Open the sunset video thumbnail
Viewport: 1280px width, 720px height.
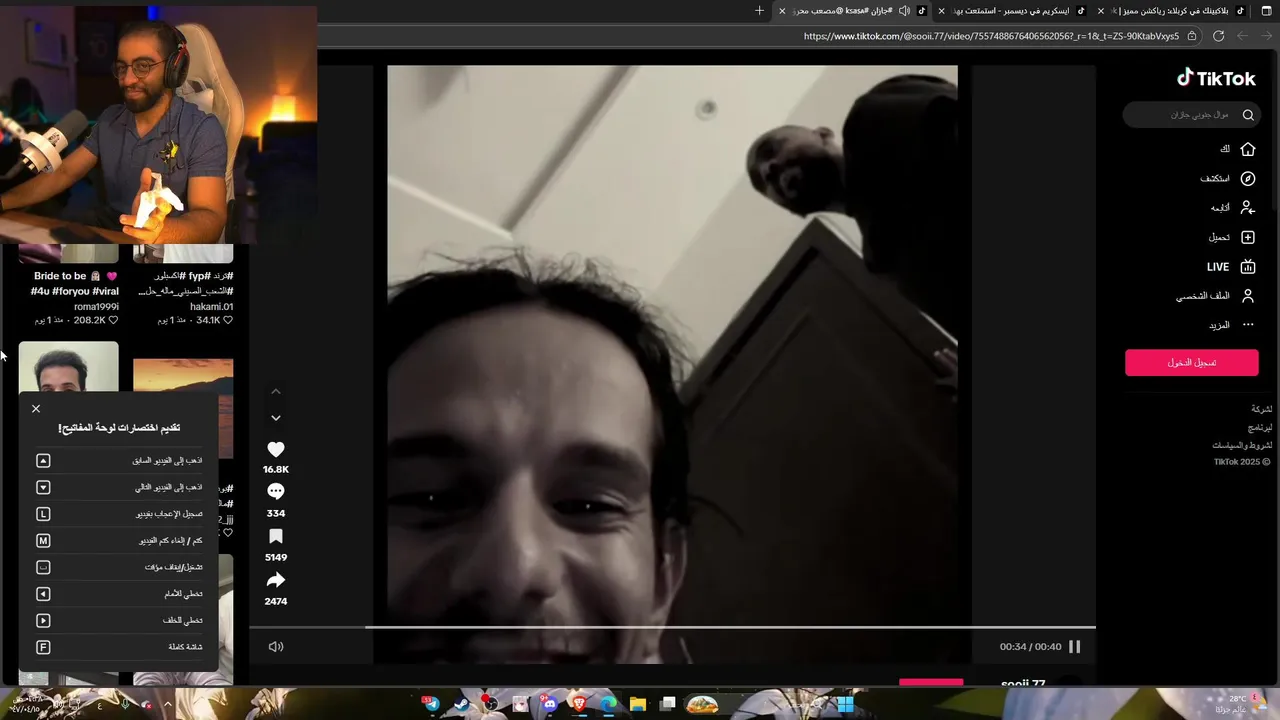(183, 376)
